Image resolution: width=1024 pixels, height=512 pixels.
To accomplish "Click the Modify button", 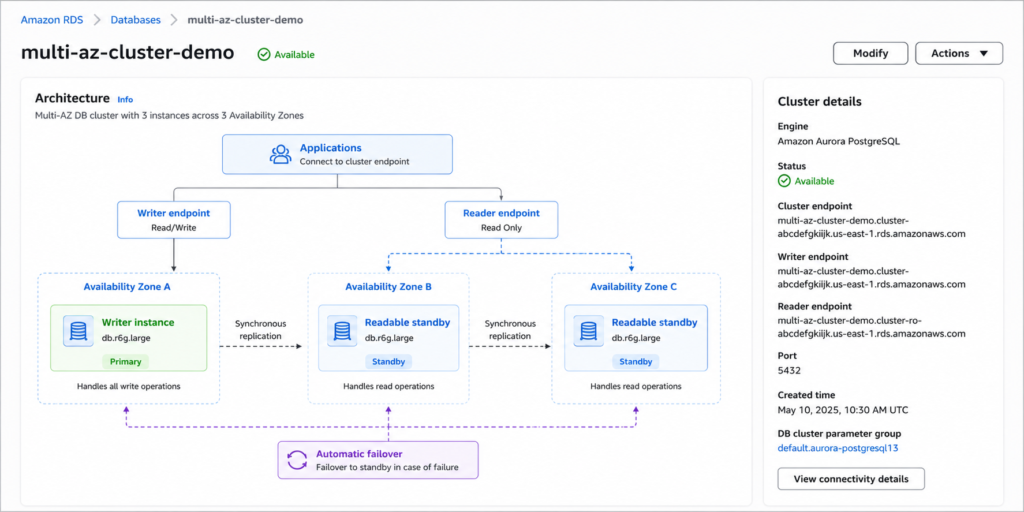I will 870,54.
